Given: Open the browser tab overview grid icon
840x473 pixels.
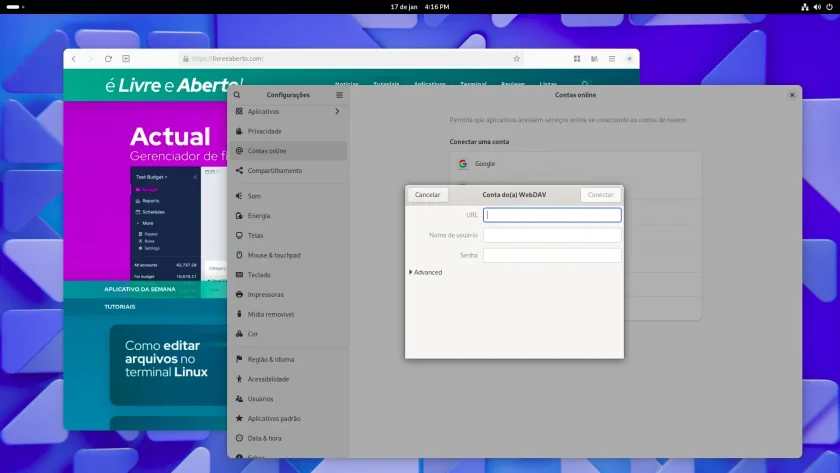Looking at the screenshot, I should 577,59.
